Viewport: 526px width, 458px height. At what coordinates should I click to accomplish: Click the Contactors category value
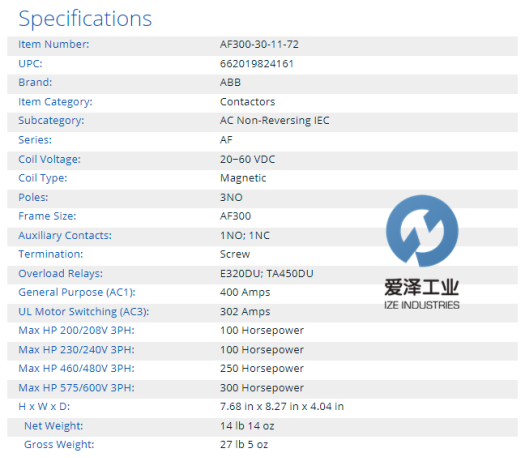pyautogui.click(x=247, y=102)
